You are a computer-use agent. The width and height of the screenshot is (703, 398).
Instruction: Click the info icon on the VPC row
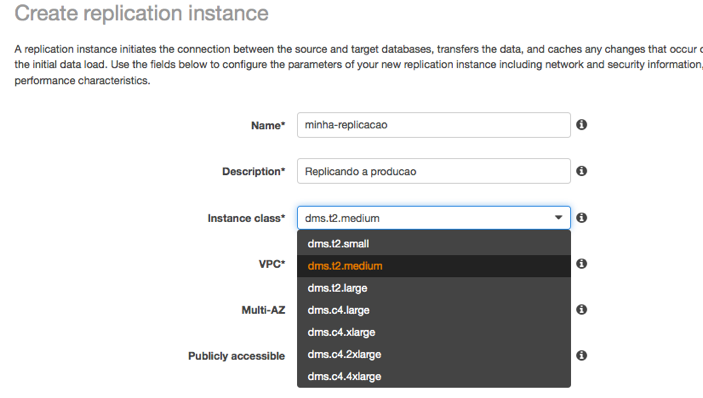581,264
